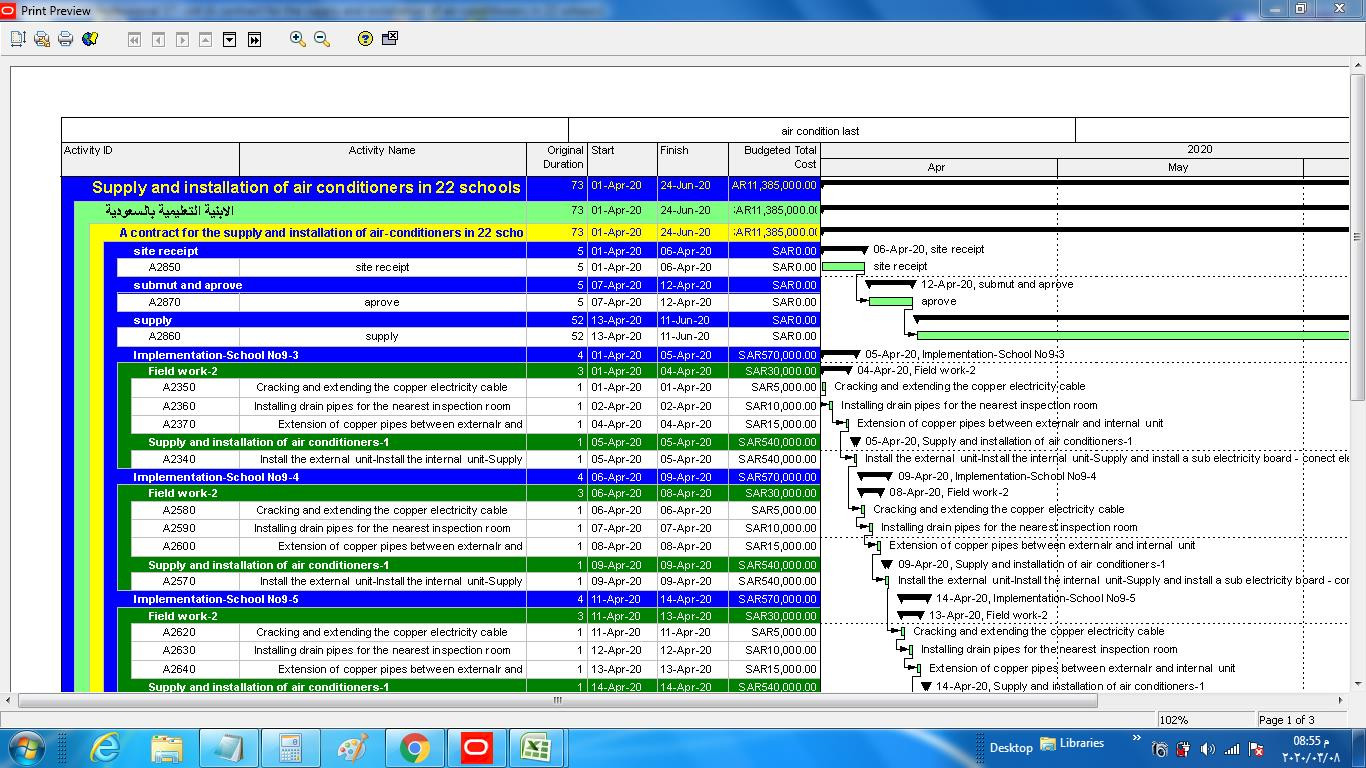This screenshot has height=768, width=1366.
Task: Go to the last page with the double-arrow icon
Action: 254,39
